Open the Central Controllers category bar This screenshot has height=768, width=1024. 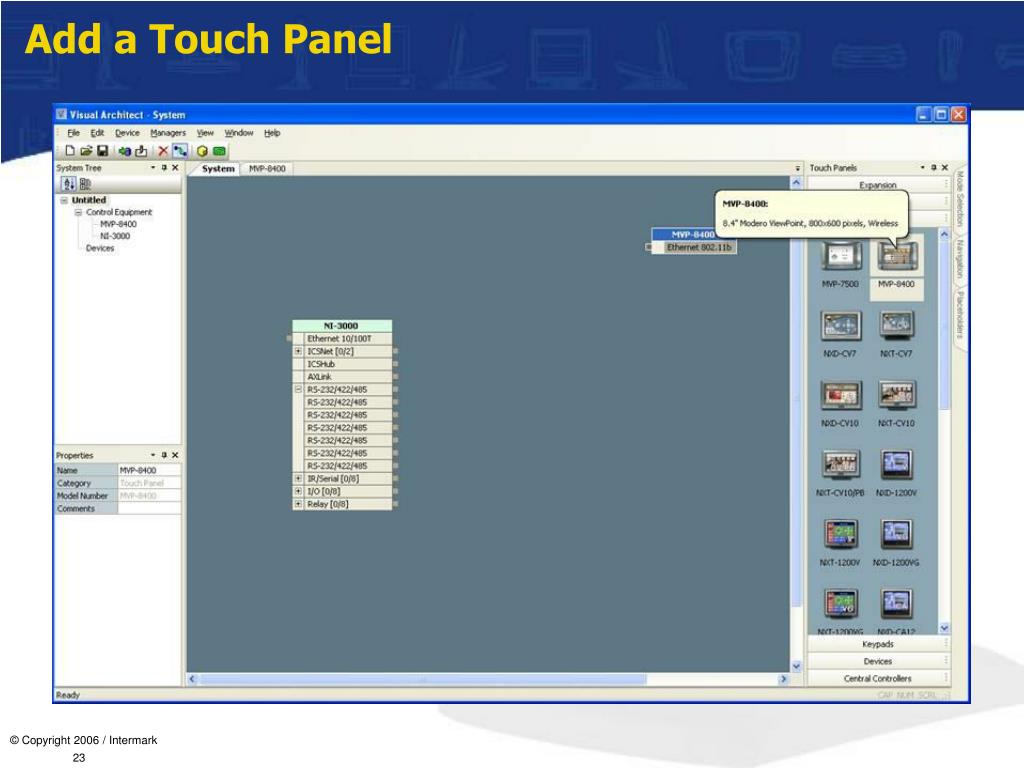878,679
